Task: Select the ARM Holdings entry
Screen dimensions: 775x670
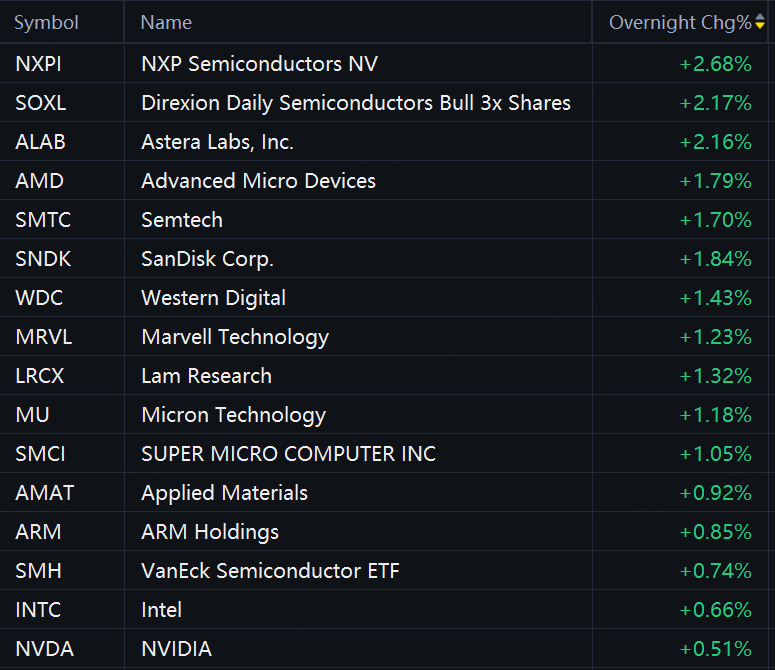Action: point(210,532)
